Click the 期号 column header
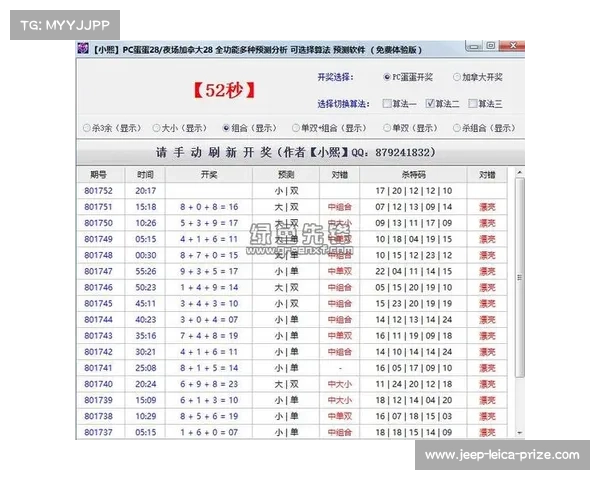 99,175
